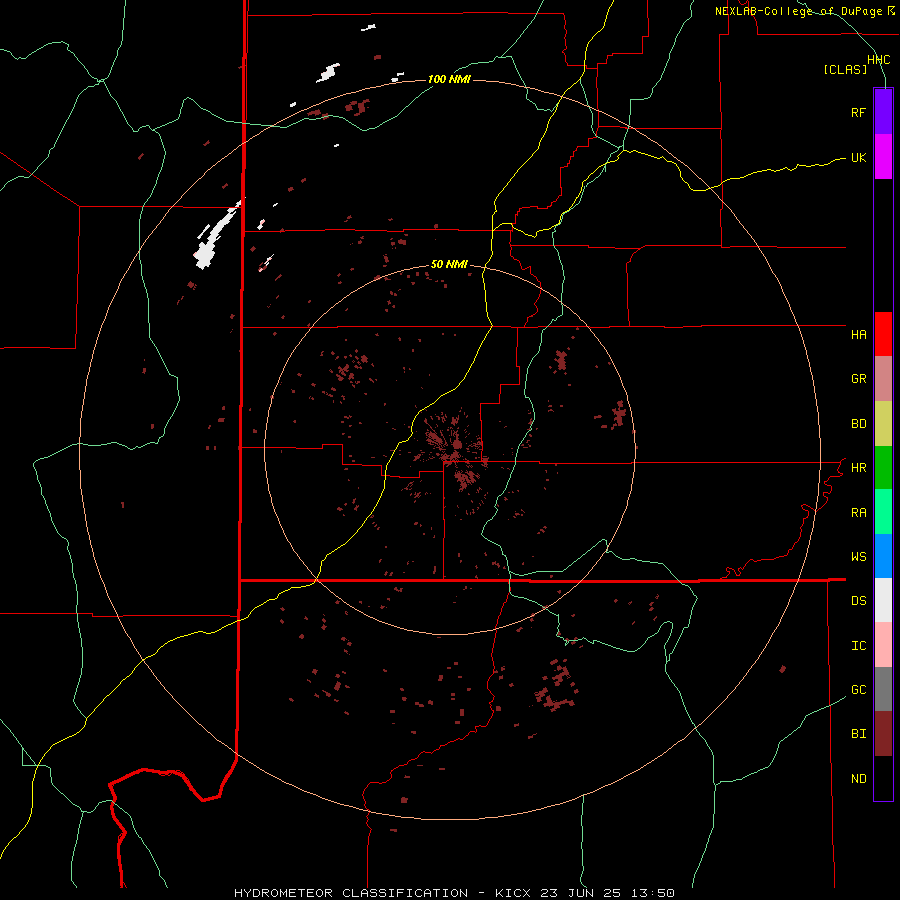Pick the RA mint legend swatch
Viewport: 900px width, 900px height.
(883, 512)
